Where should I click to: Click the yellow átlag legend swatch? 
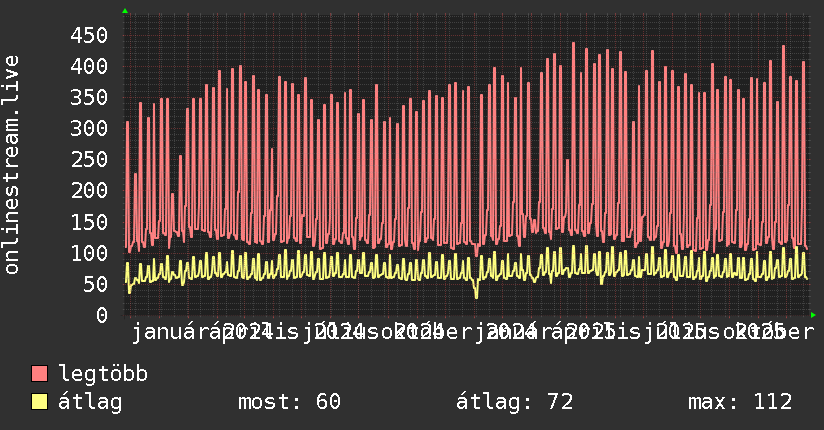[x=39, y=402]
